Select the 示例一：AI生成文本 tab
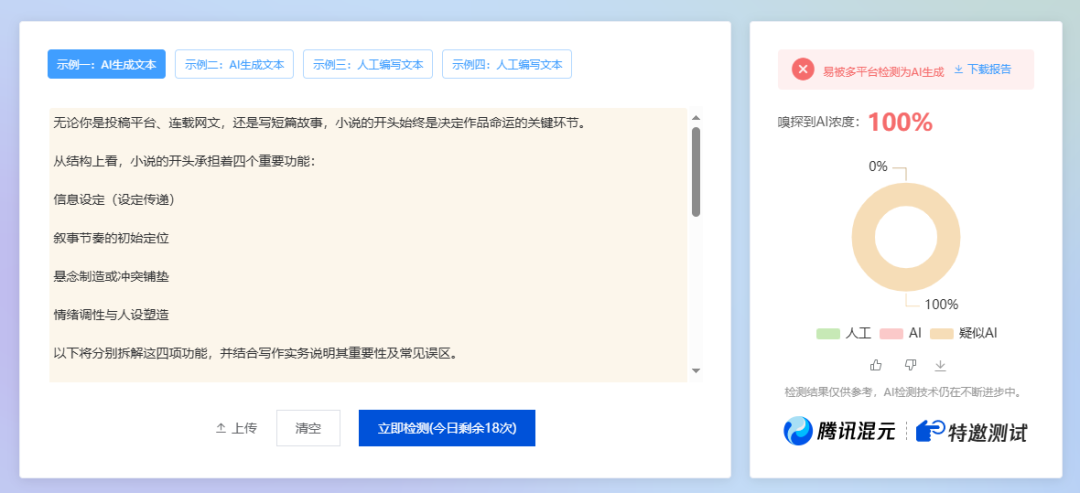This screenshot has height=493, width=1080. coord(106,64)
